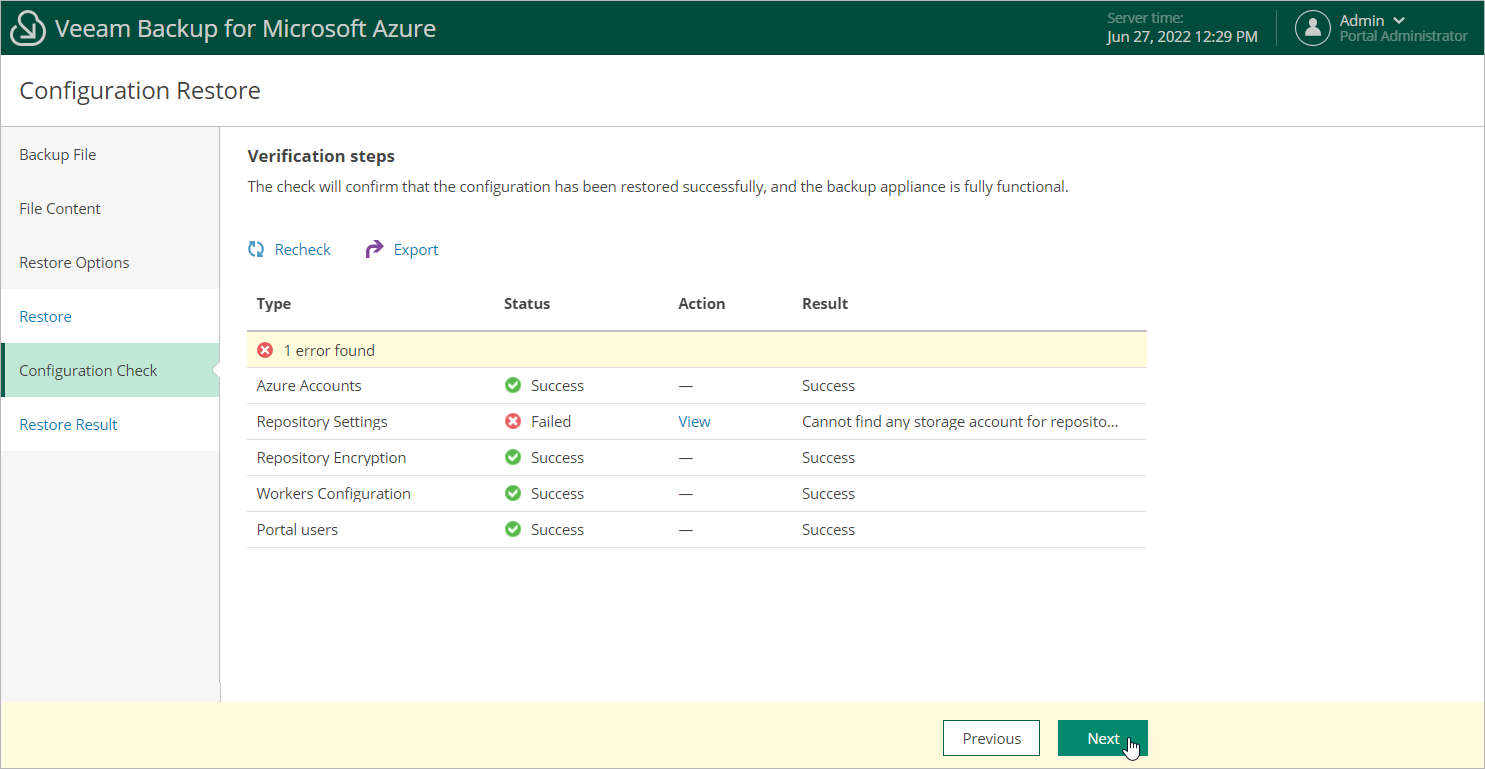
Task: Click the red error icon in banner
Action: [265, 351]
